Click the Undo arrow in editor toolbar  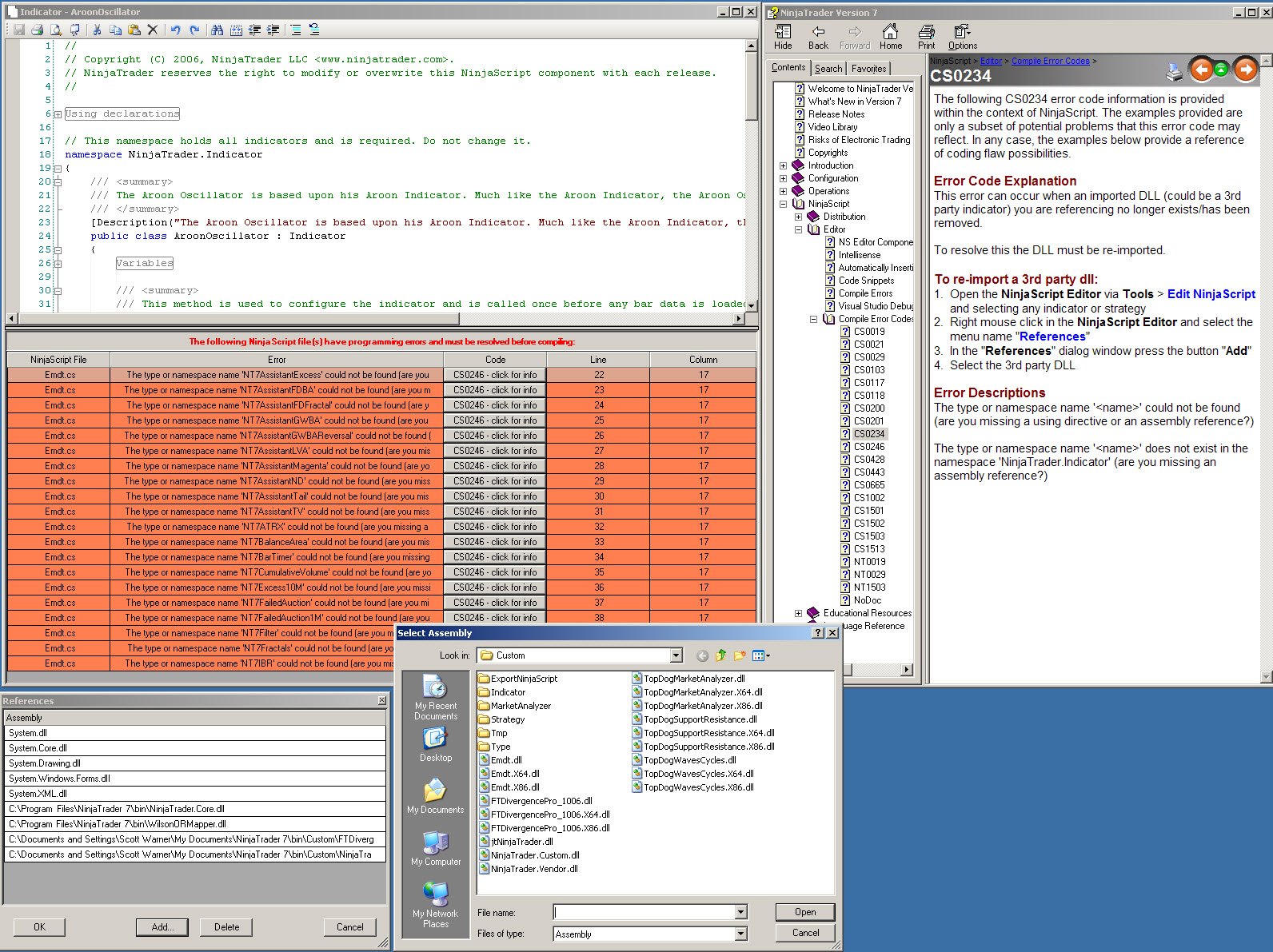click(175, 30)
